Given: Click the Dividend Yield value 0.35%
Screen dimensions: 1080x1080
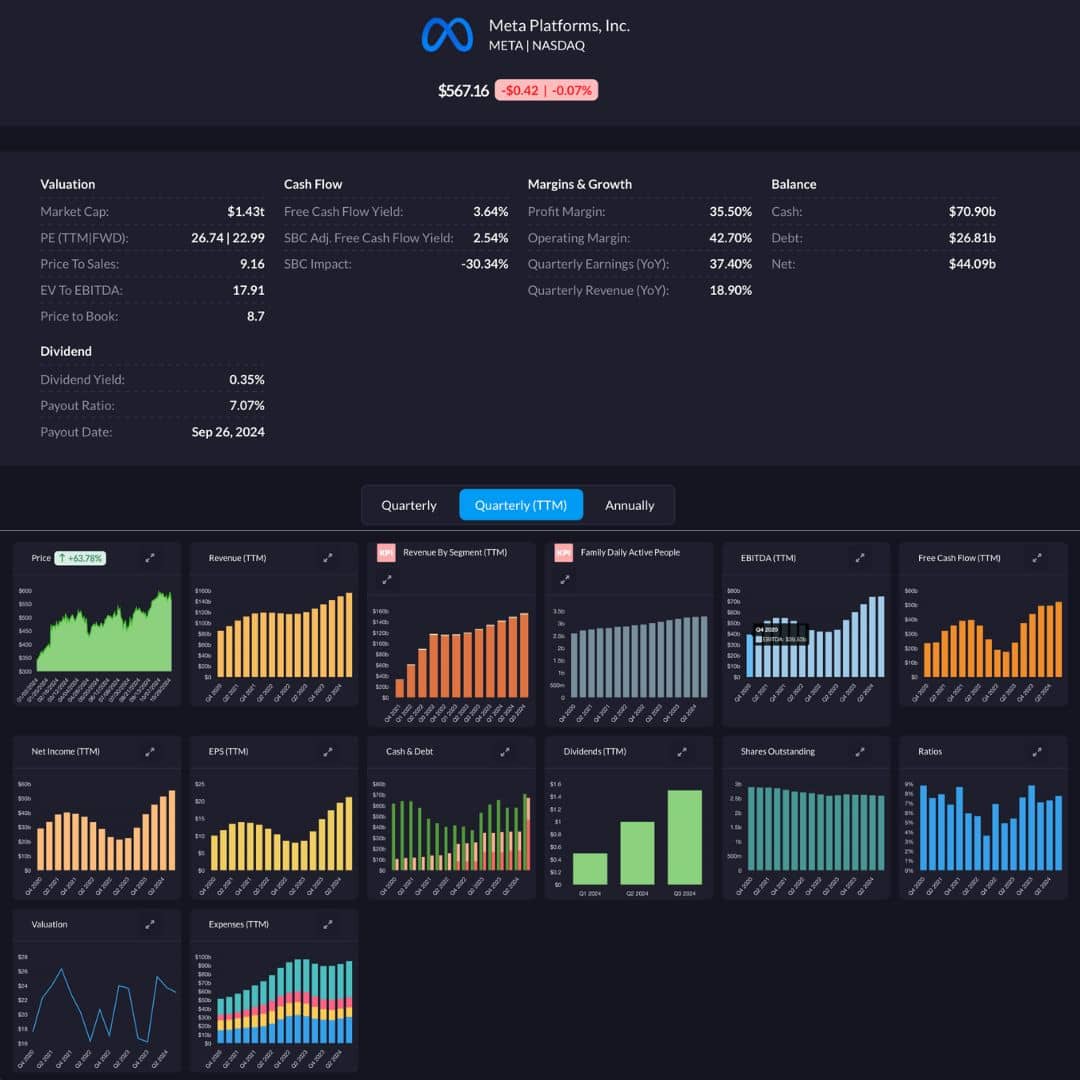Looking at the screenshot, I should pyautogui.click(x=247, y=380).
